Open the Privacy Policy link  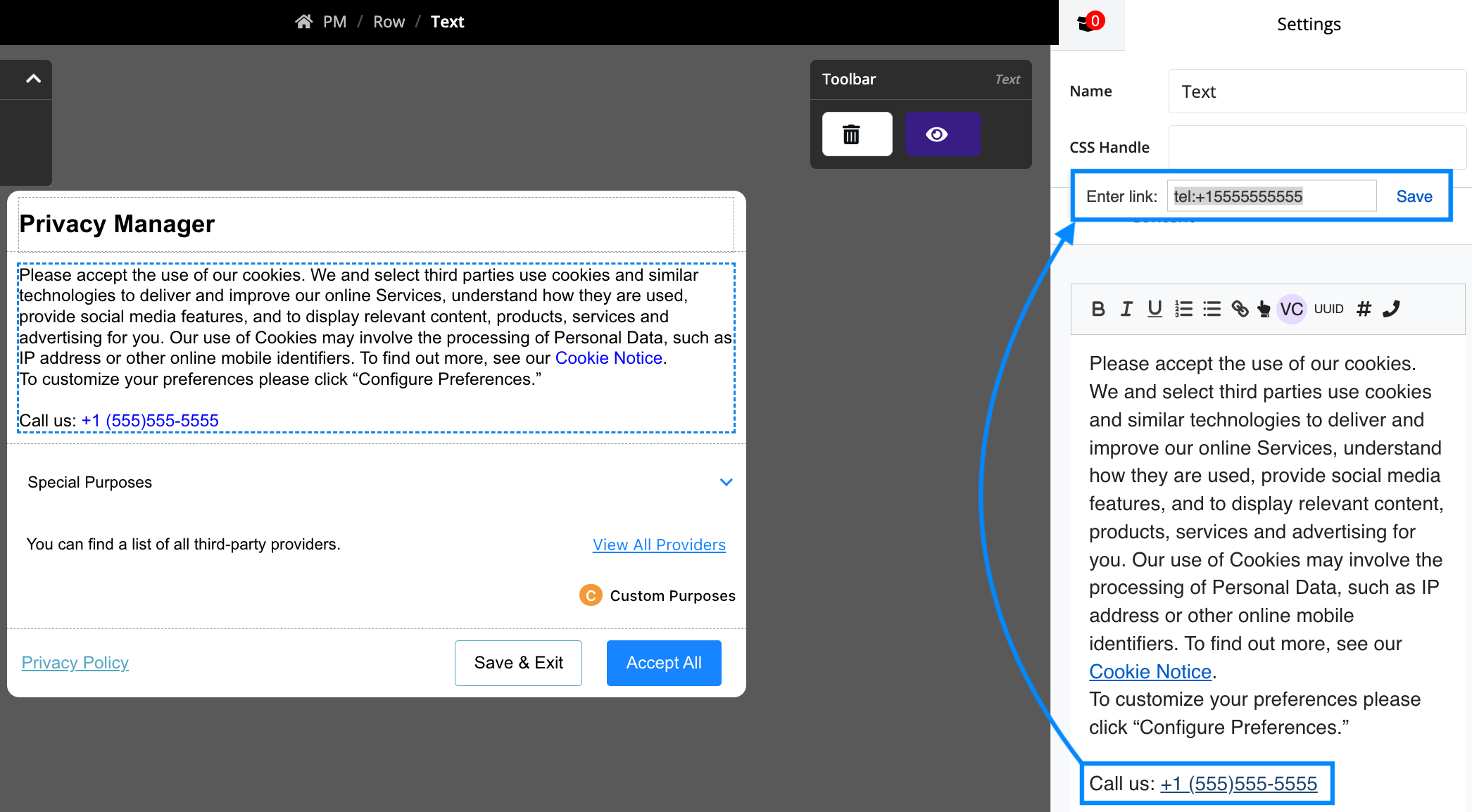pos(75,663)
